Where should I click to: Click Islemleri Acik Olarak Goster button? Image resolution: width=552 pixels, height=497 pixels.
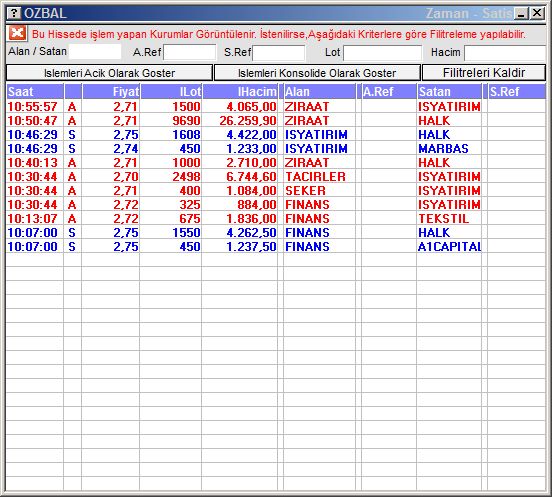tap(109, 73)
